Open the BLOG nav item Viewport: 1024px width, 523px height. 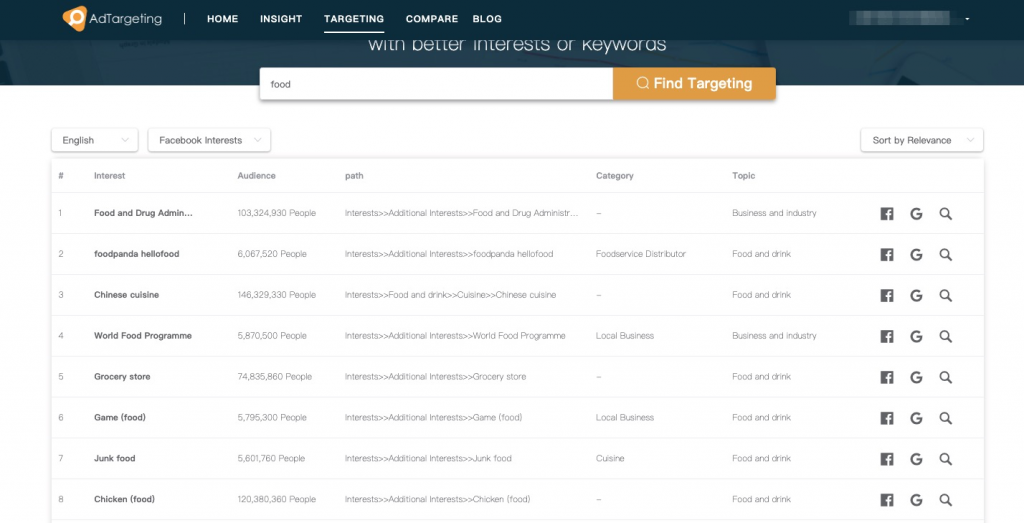[487, 19]
